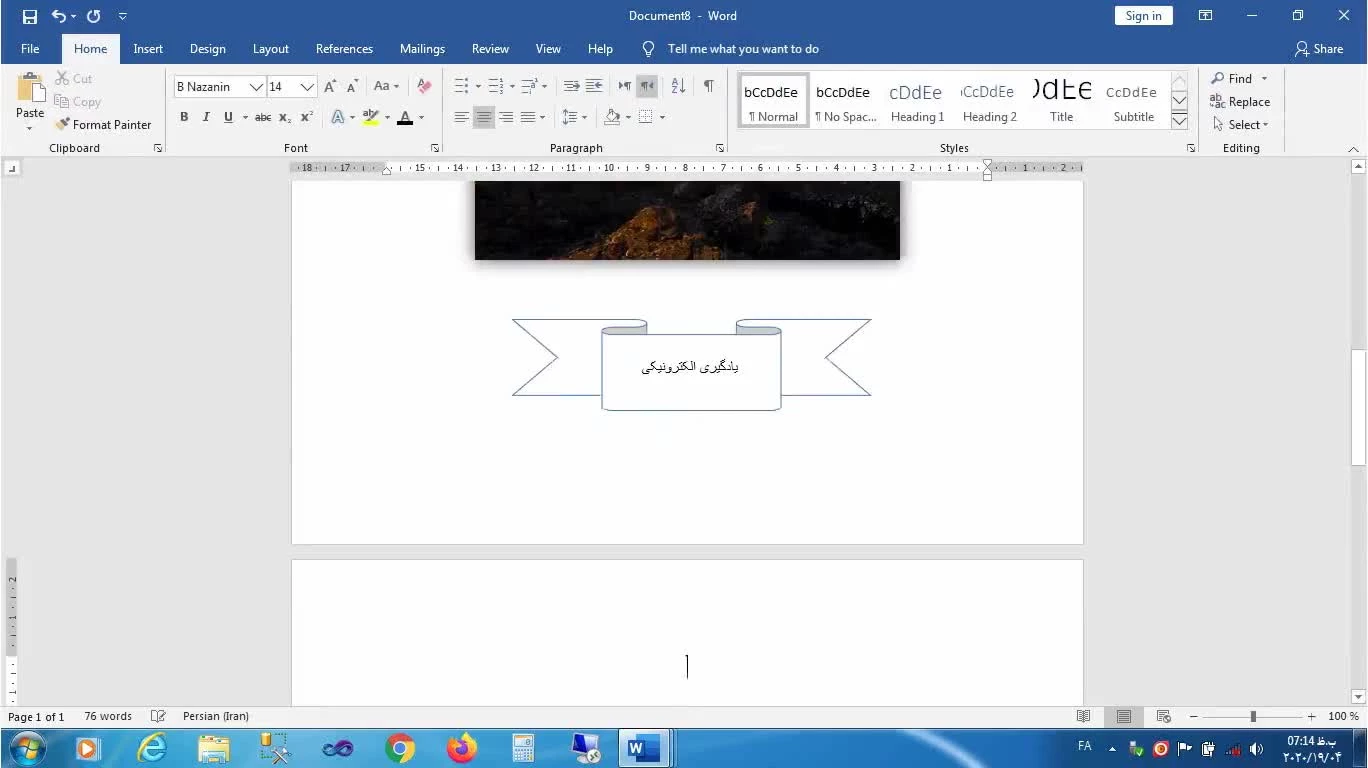Click the Clear All Formatting eraser icon
Screen dimensions: 1368x768
point(424,87)
